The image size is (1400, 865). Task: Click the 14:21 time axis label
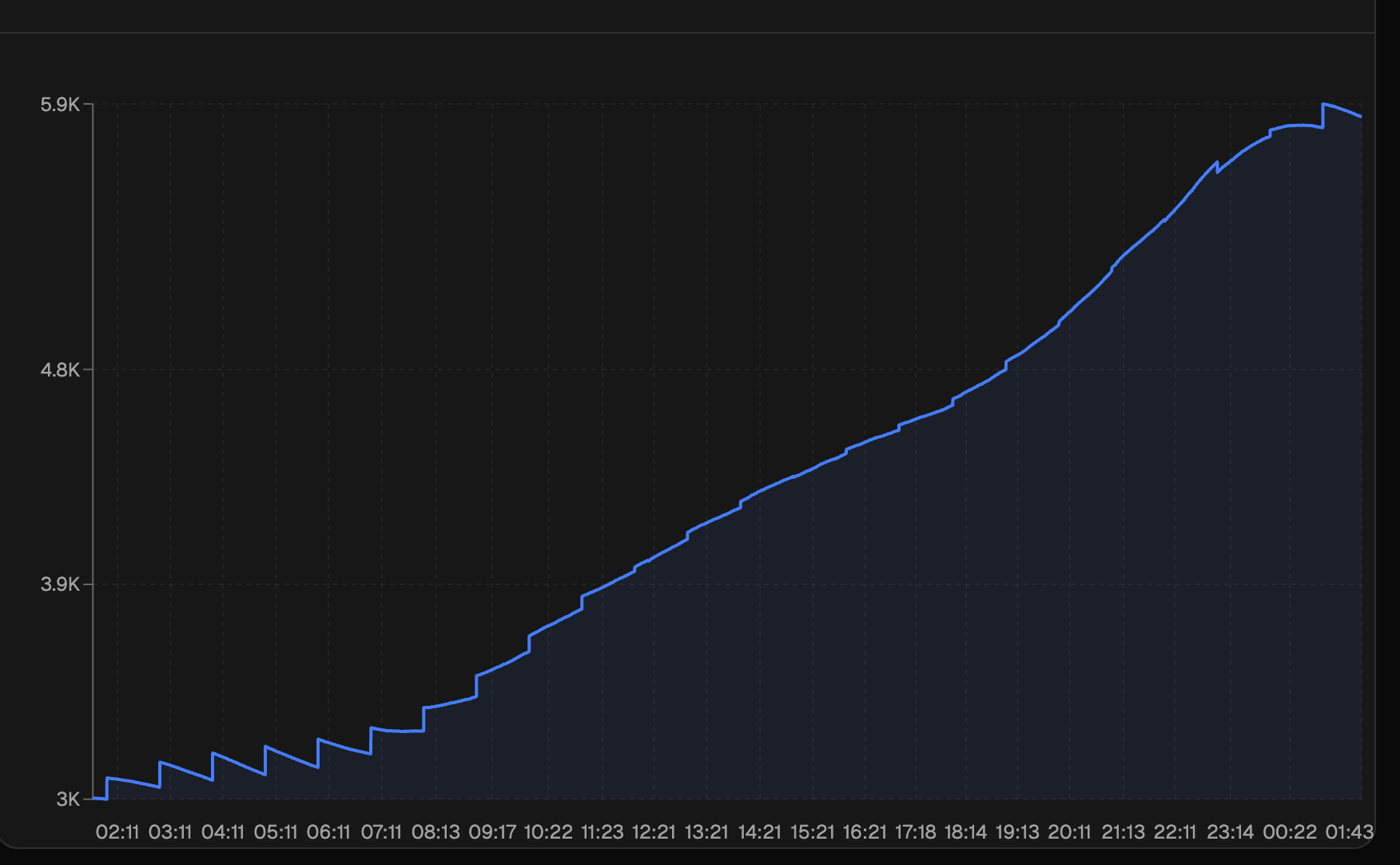point(759,832)
